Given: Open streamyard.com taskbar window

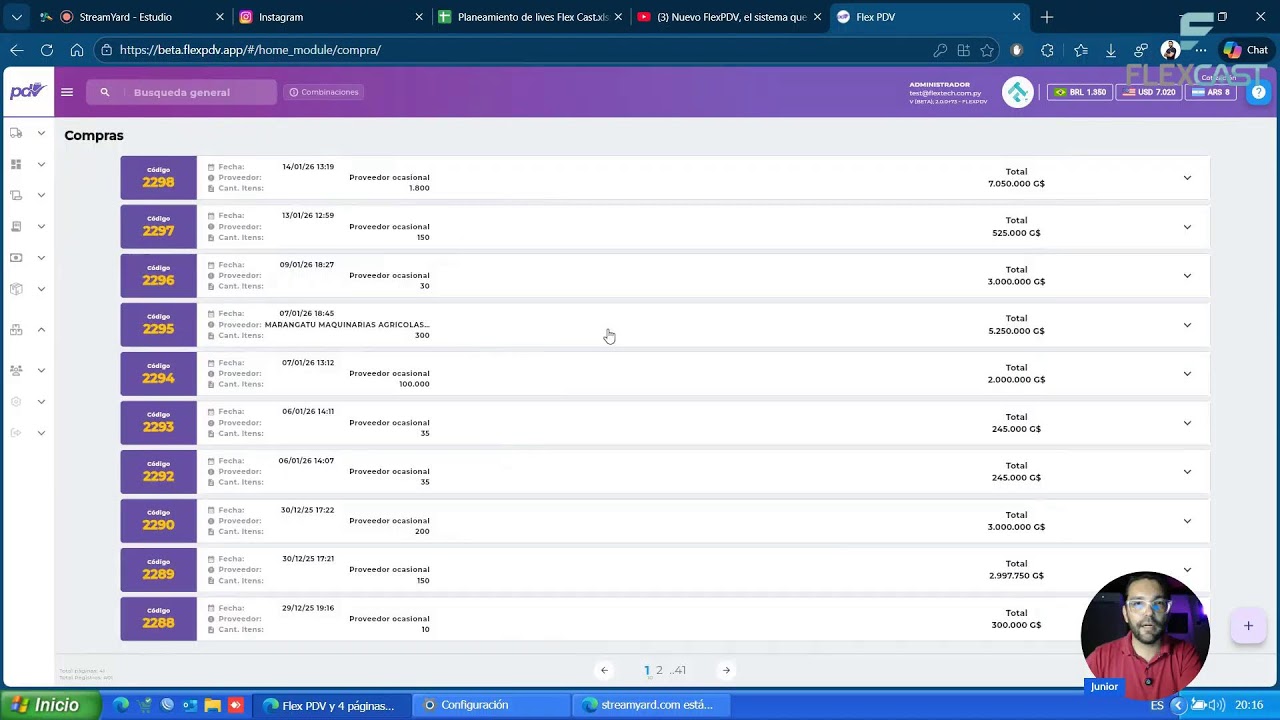Looking at the screenshot, I should point(650,705).
